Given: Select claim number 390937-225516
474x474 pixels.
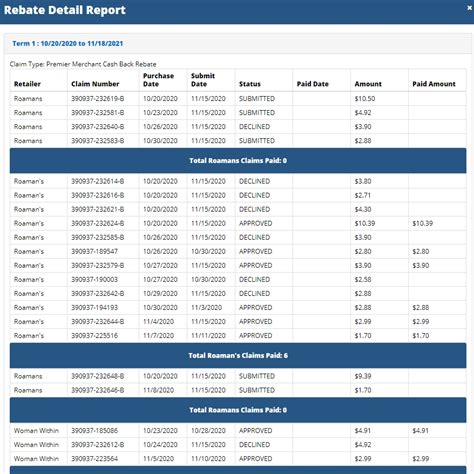Looking at the screenshot, I should click(x=94, y=335).
